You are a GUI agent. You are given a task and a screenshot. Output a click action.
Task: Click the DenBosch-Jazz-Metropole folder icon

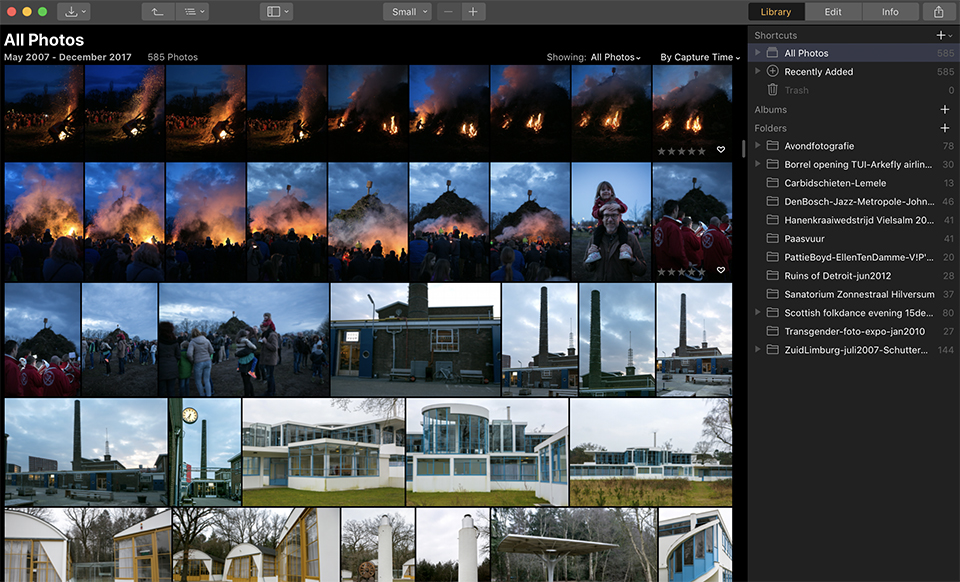coord(773,201)
